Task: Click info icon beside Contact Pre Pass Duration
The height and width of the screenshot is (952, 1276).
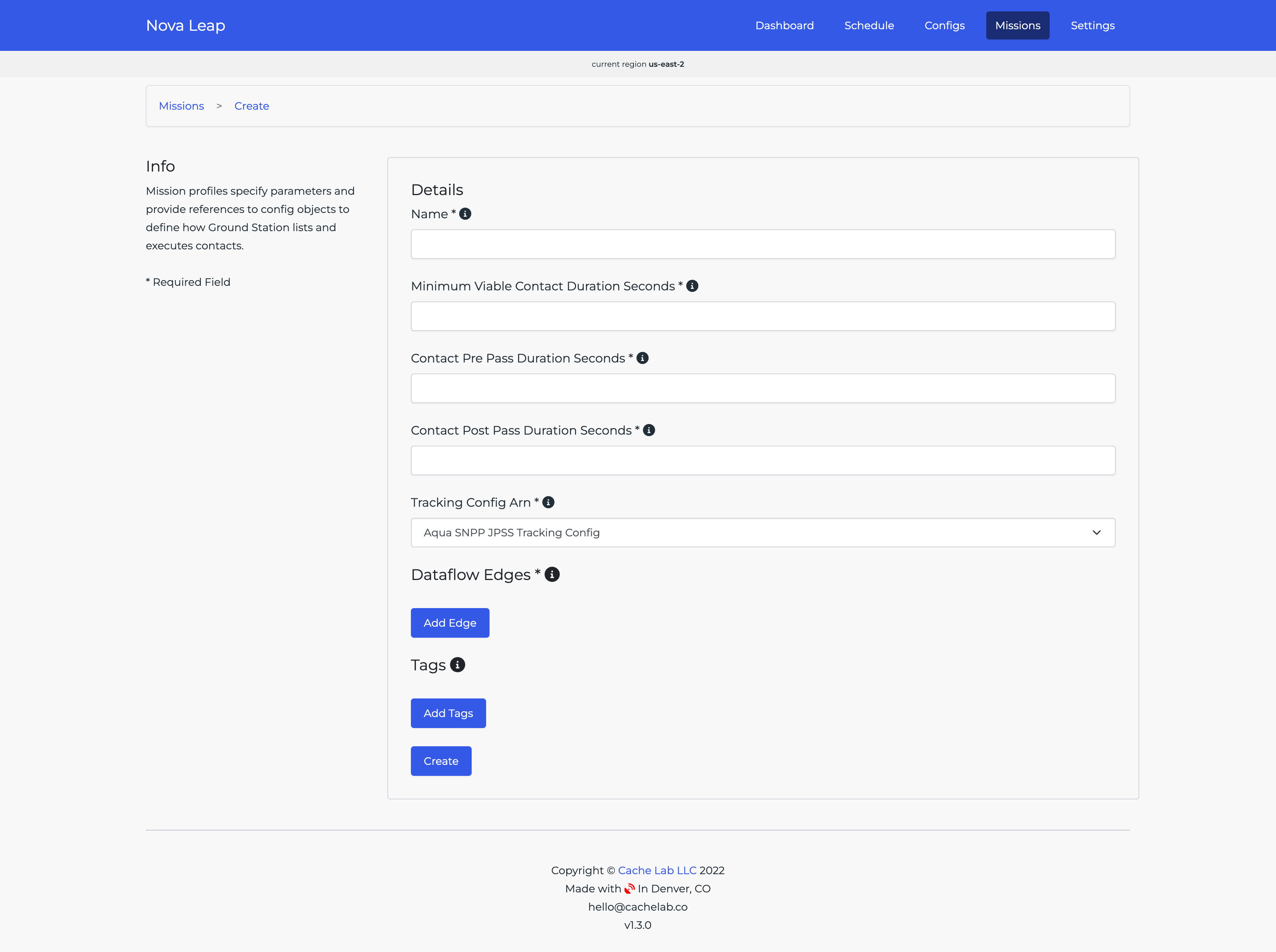Action: [x=642, y=358]
